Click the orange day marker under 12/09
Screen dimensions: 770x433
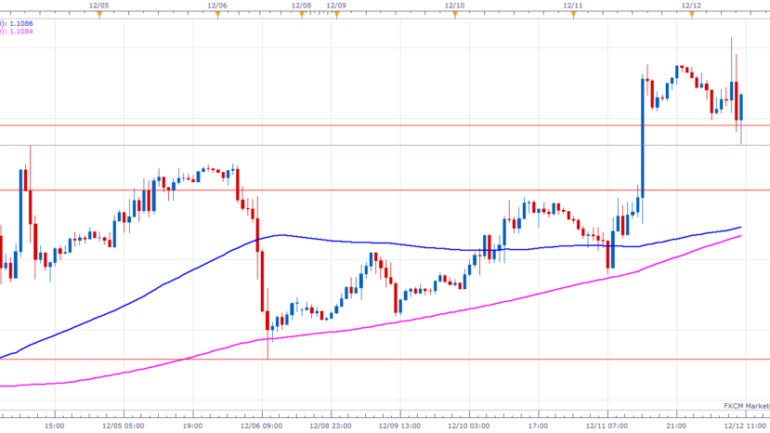point(336,15)
